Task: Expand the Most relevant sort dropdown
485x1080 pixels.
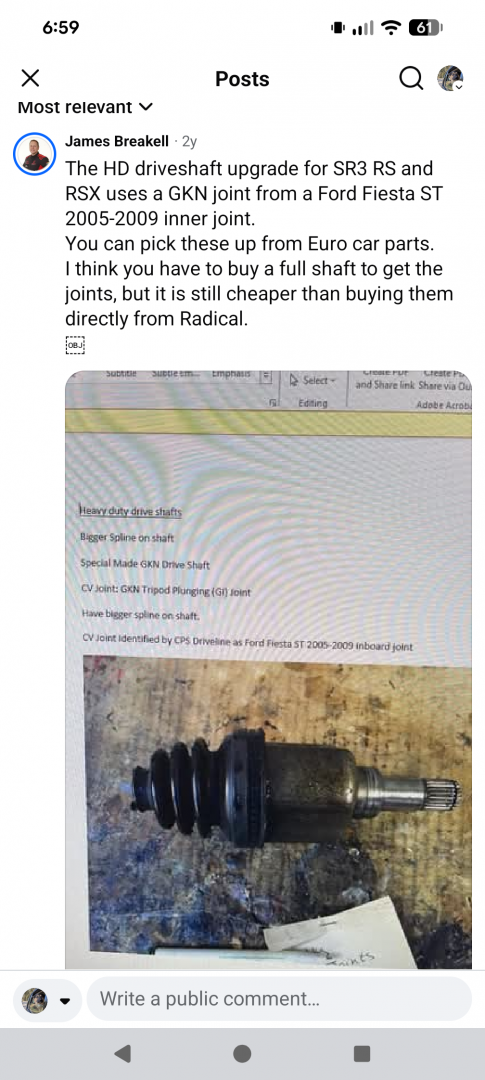Action: coord(85,107)
